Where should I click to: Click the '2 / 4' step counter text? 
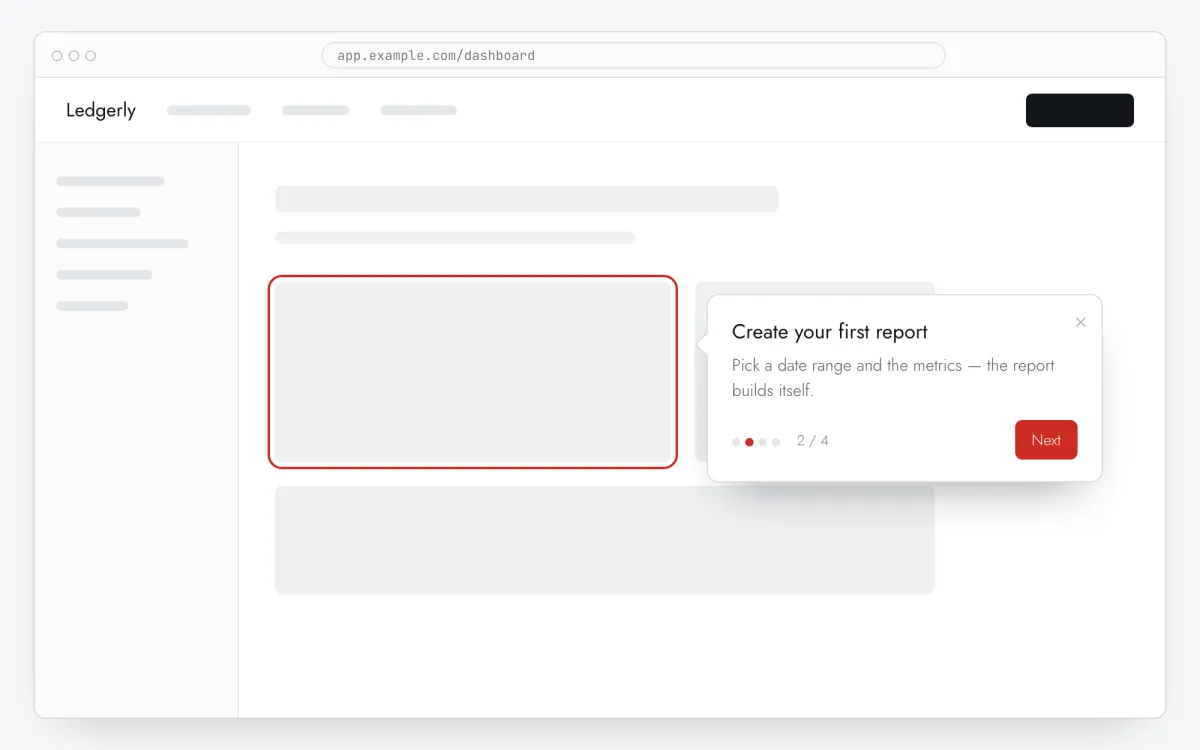click(813, 441)
